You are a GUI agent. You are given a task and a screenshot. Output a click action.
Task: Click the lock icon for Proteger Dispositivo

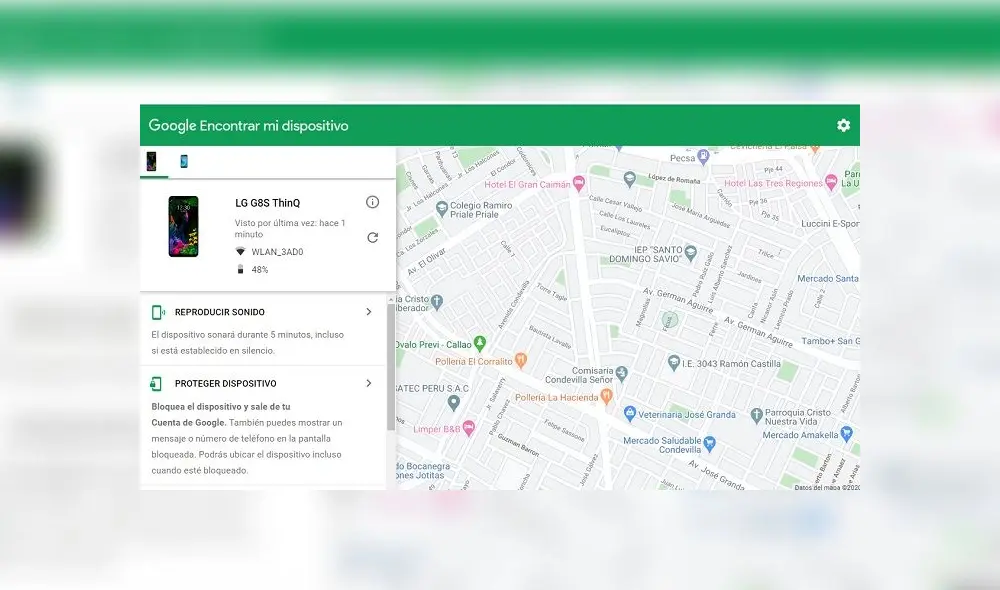click(x=155, y=383)
